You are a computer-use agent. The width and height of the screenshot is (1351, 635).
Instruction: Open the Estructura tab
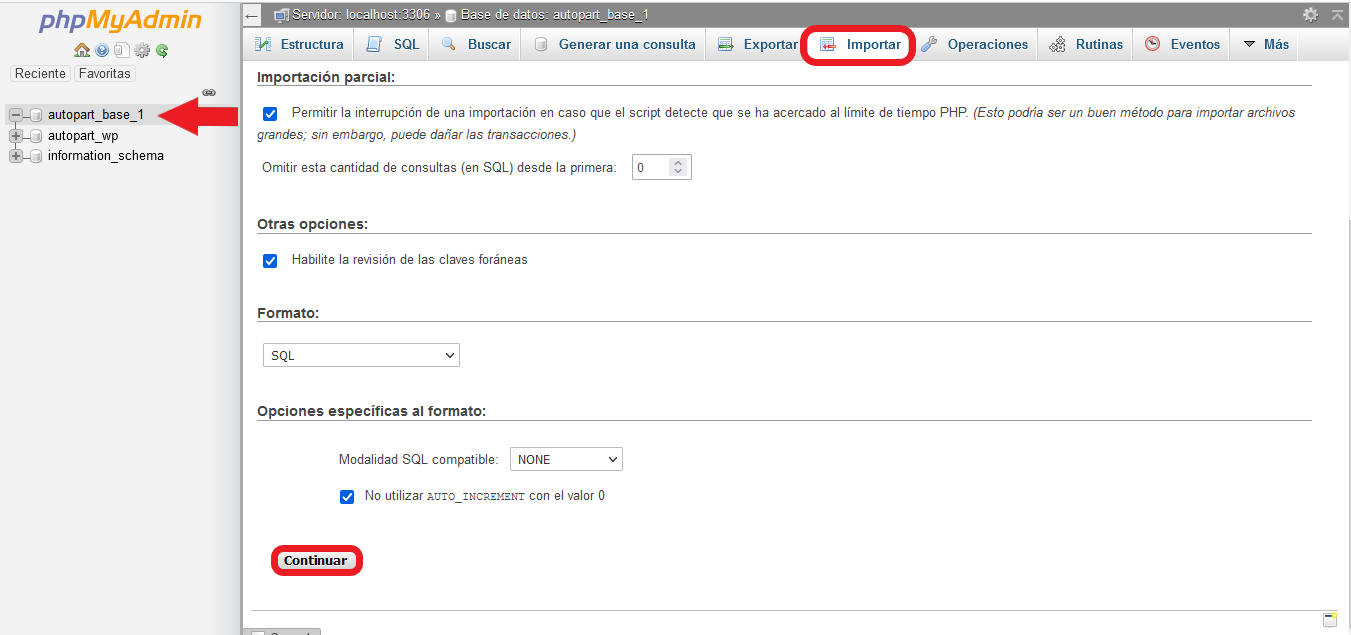click(299, 45)
